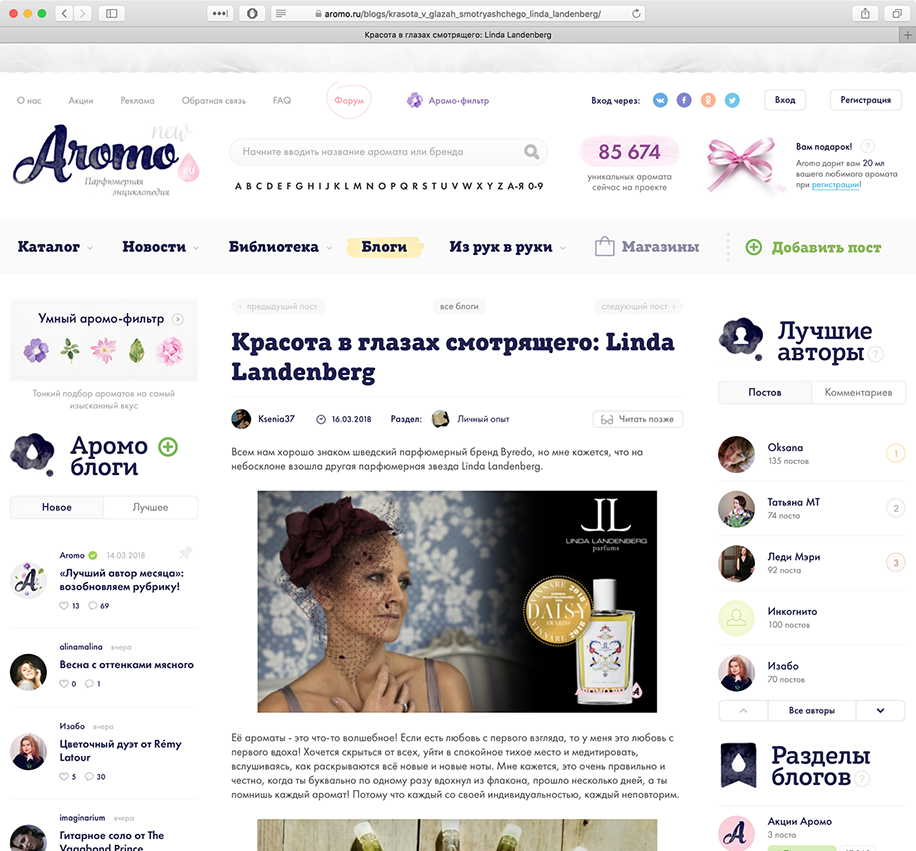Open the Магазины section
This screenshot has height=851, width=916.
click(647, 247)
